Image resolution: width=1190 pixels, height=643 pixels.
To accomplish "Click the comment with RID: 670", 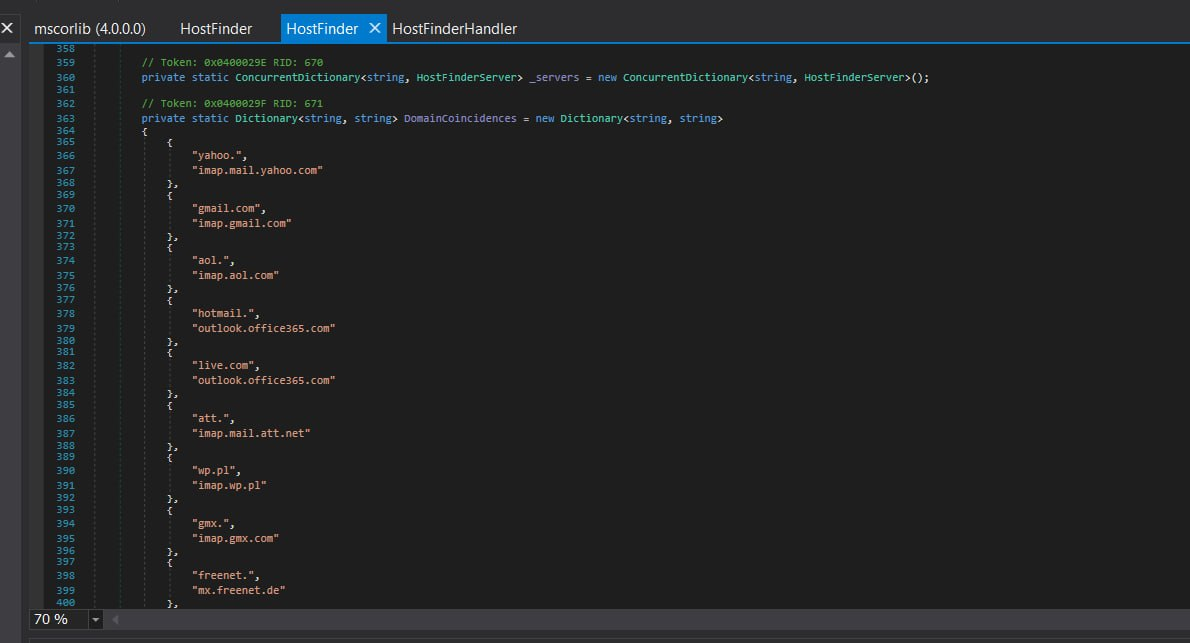I will 232,62.
